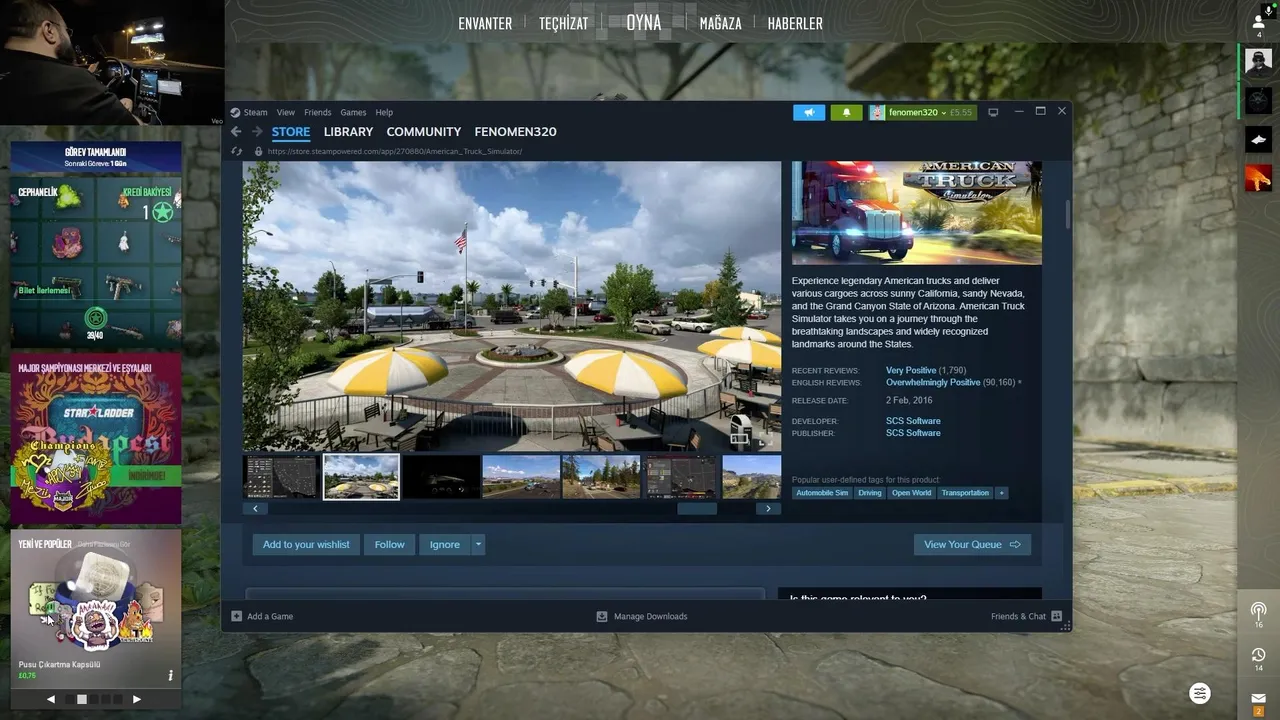
Task: Open the Steam menu
Action: (255, 112)
